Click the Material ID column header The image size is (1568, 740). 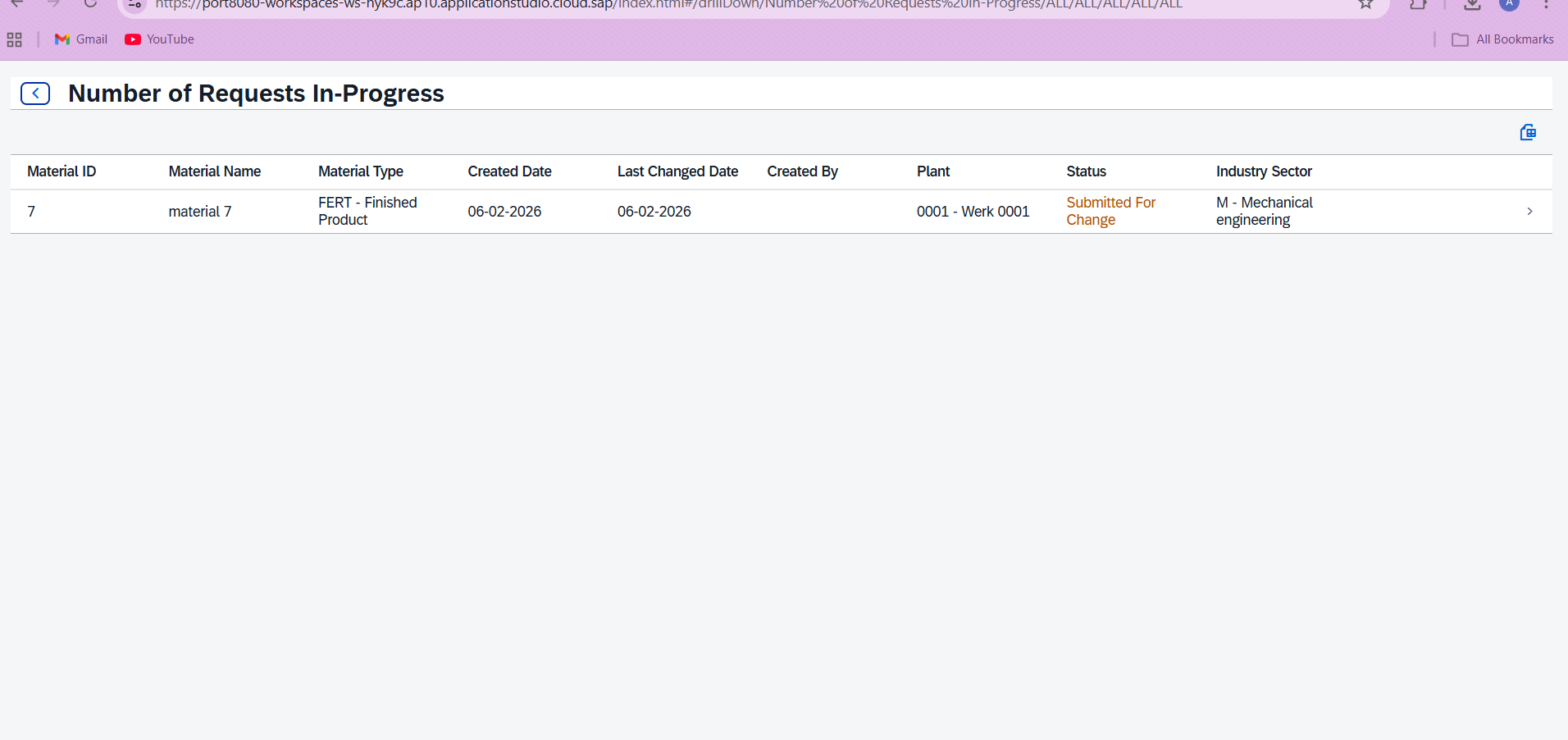(x=62, y=171)
